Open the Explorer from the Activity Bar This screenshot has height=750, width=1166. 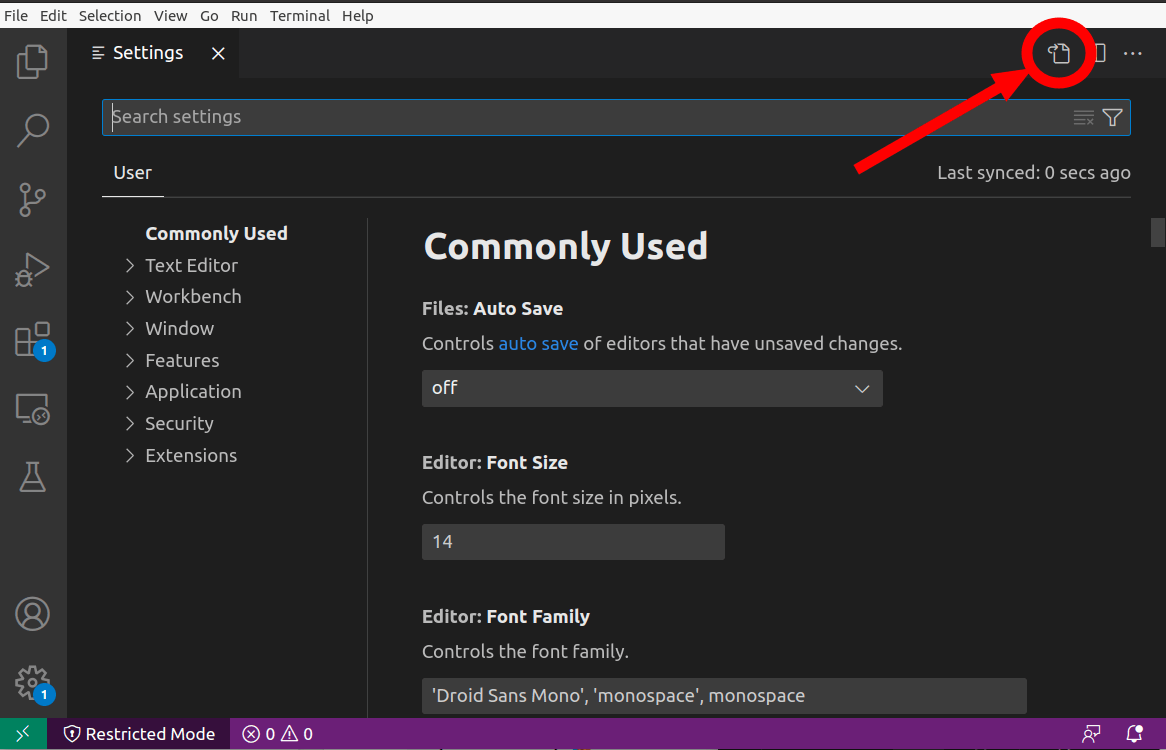tap(32, 61)
